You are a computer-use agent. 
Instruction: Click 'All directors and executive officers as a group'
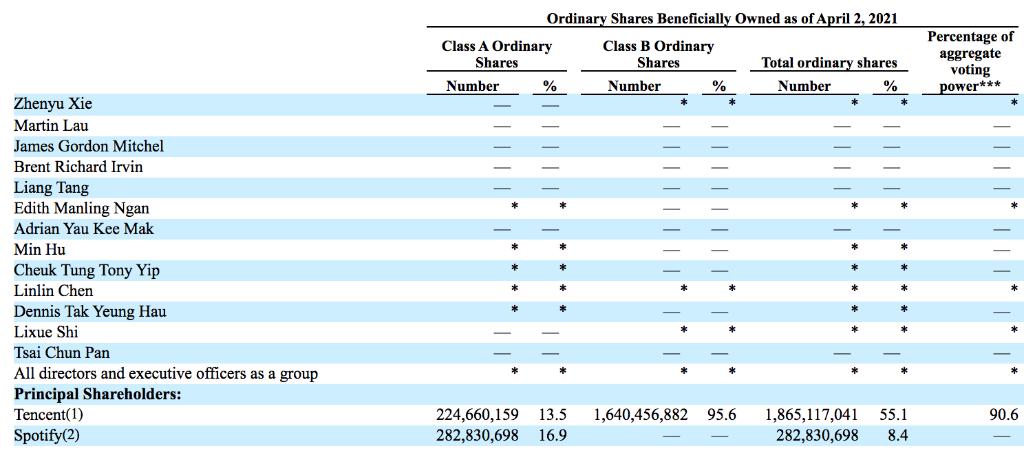(165, 373)
